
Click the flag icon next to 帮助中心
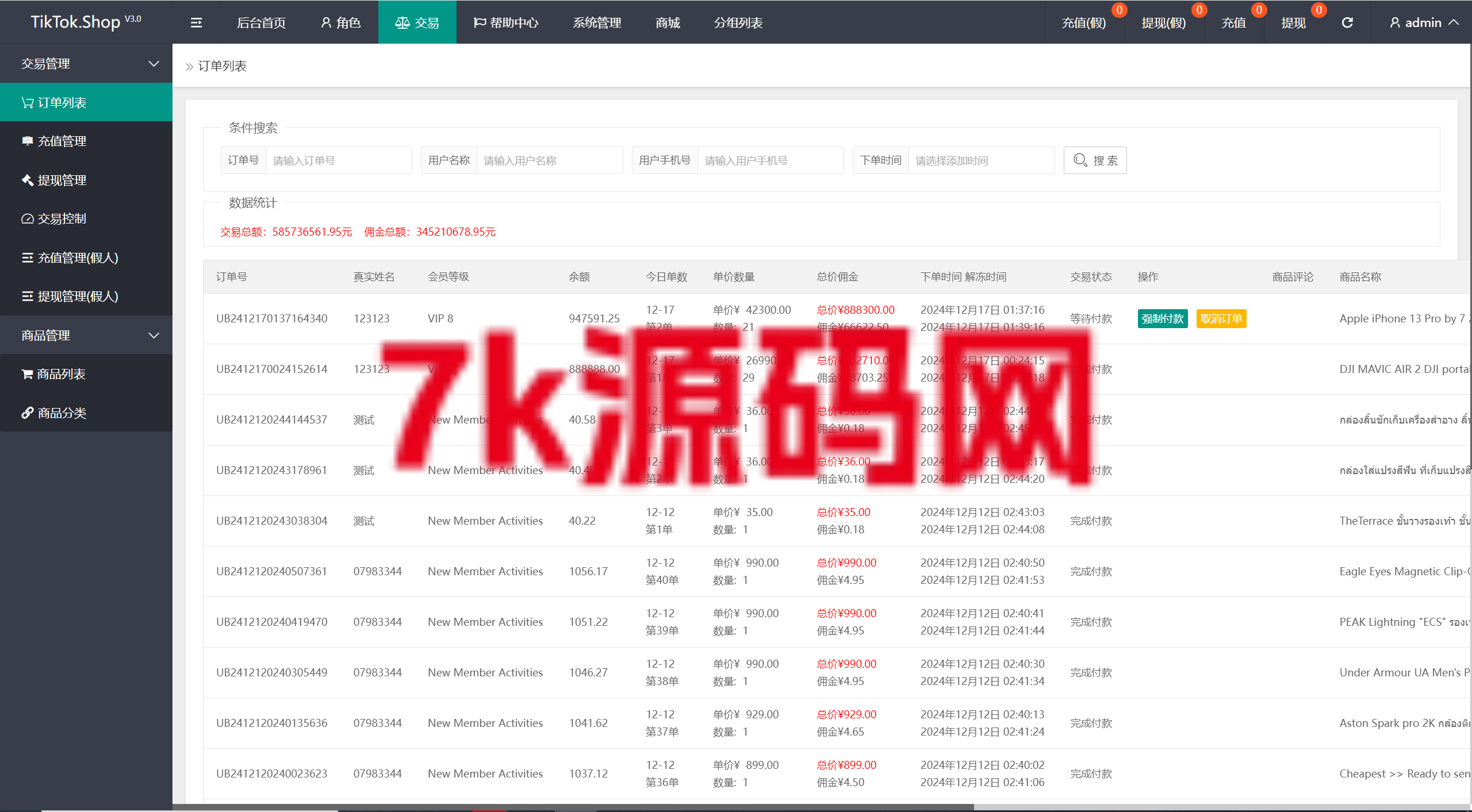[480, 22]
